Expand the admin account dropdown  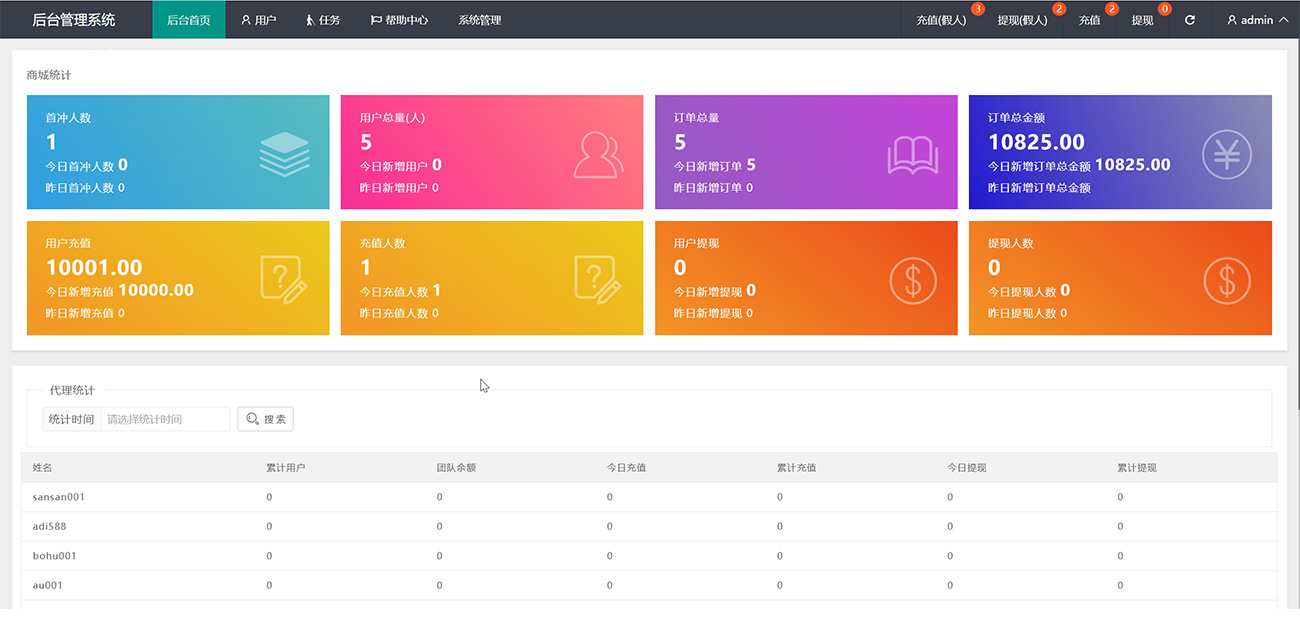point(1257,20)
